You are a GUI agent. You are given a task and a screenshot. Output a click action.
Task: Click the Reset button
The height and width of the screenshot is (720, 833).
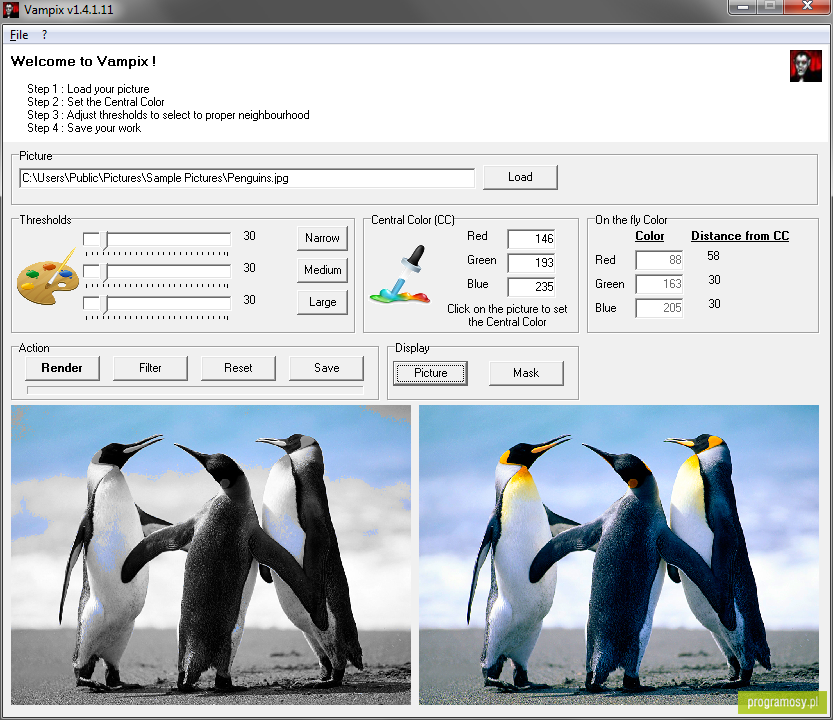click(x=238, y=368)
